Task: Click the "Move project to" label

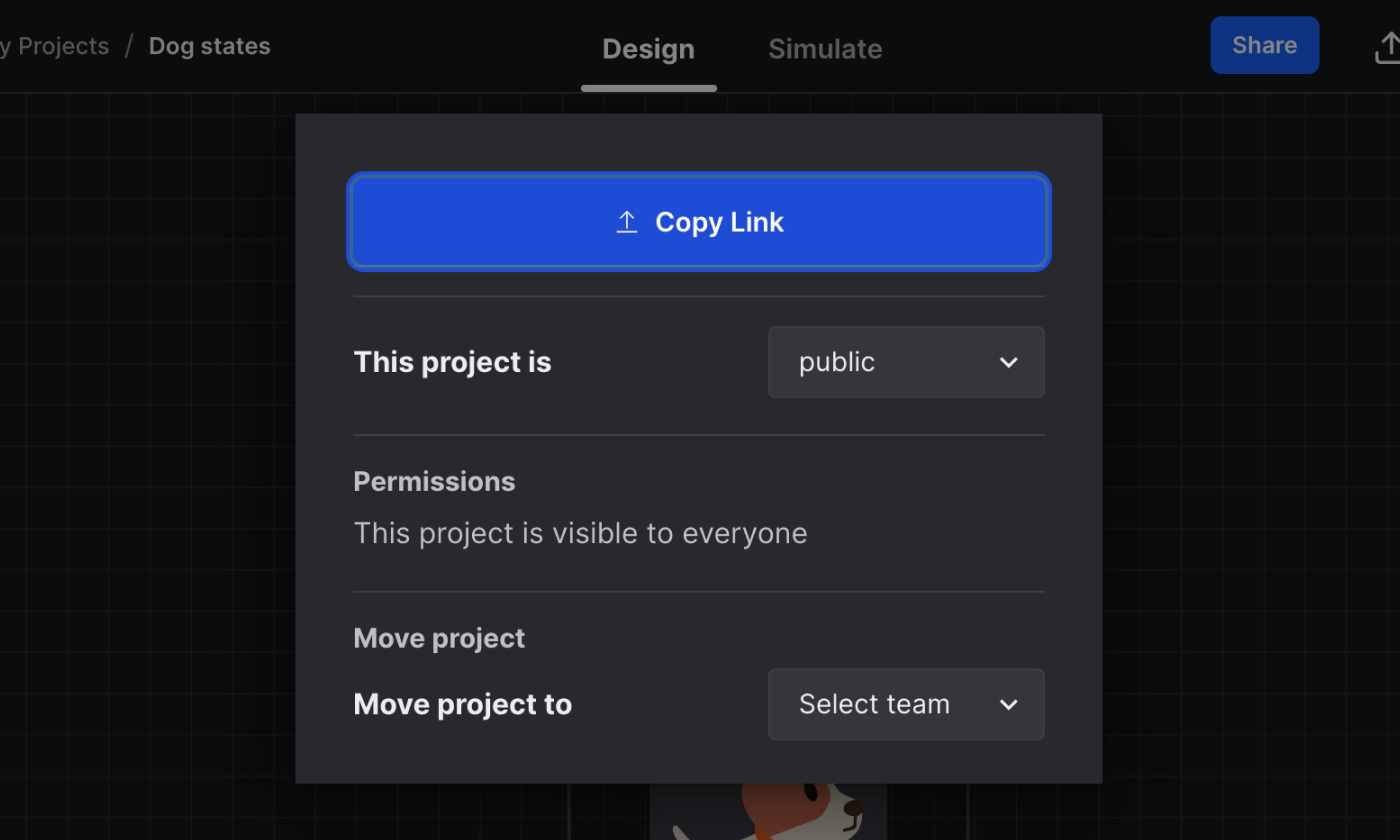Action: (x=462, y=705)
